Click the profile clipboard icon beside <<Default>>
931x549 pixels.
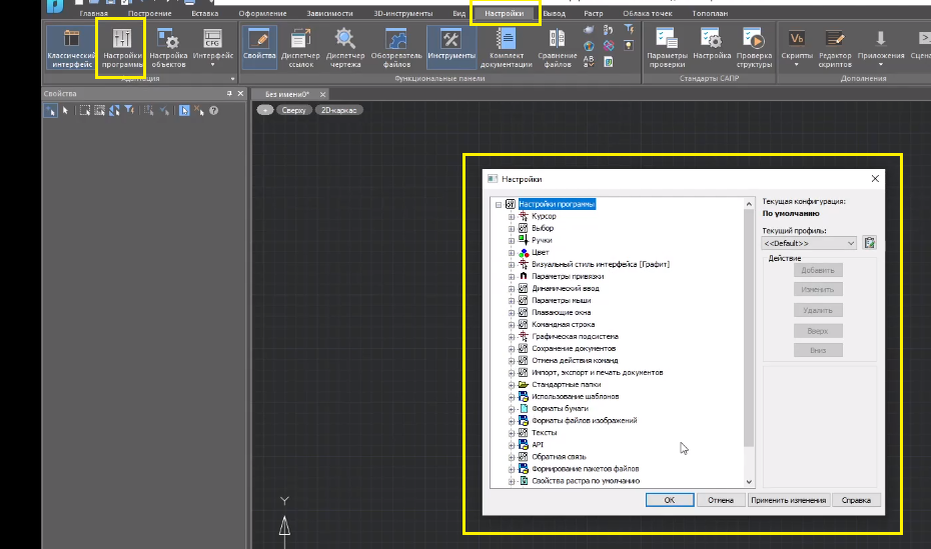869,243
